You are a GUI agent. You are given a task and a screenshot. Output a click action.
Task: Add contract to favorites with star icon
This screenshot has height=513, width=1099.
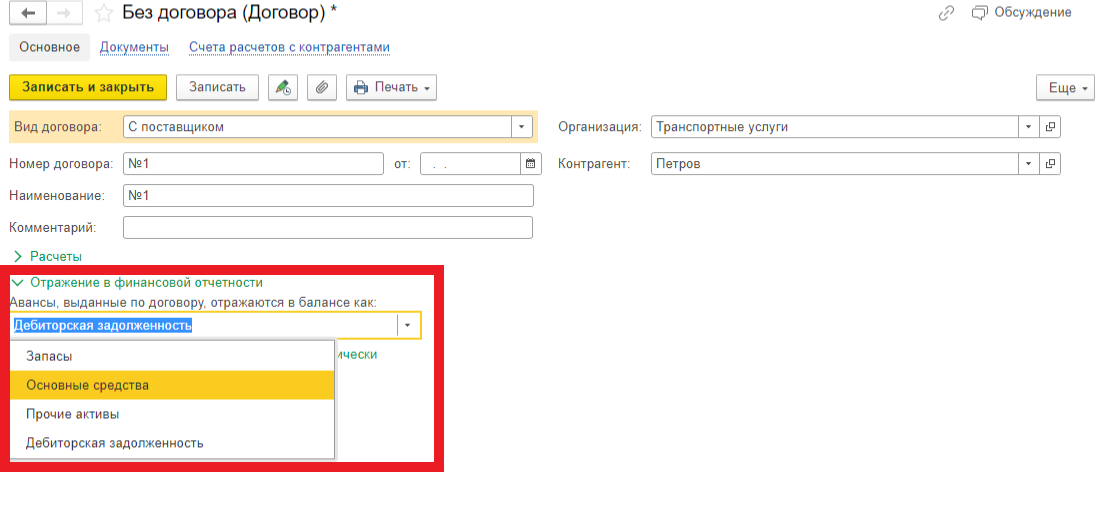tap(103, 13)
